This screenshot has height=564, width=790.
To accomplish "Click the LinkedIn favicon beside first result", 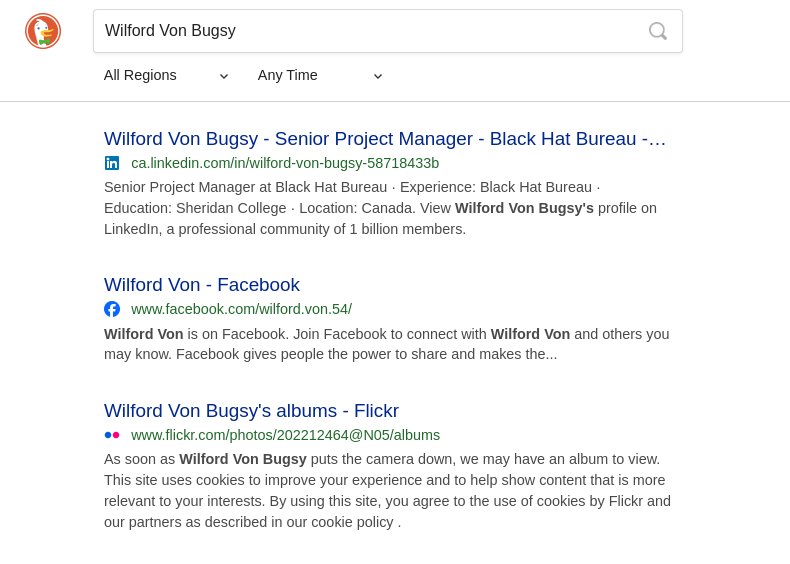I will [x=112, y=163].
